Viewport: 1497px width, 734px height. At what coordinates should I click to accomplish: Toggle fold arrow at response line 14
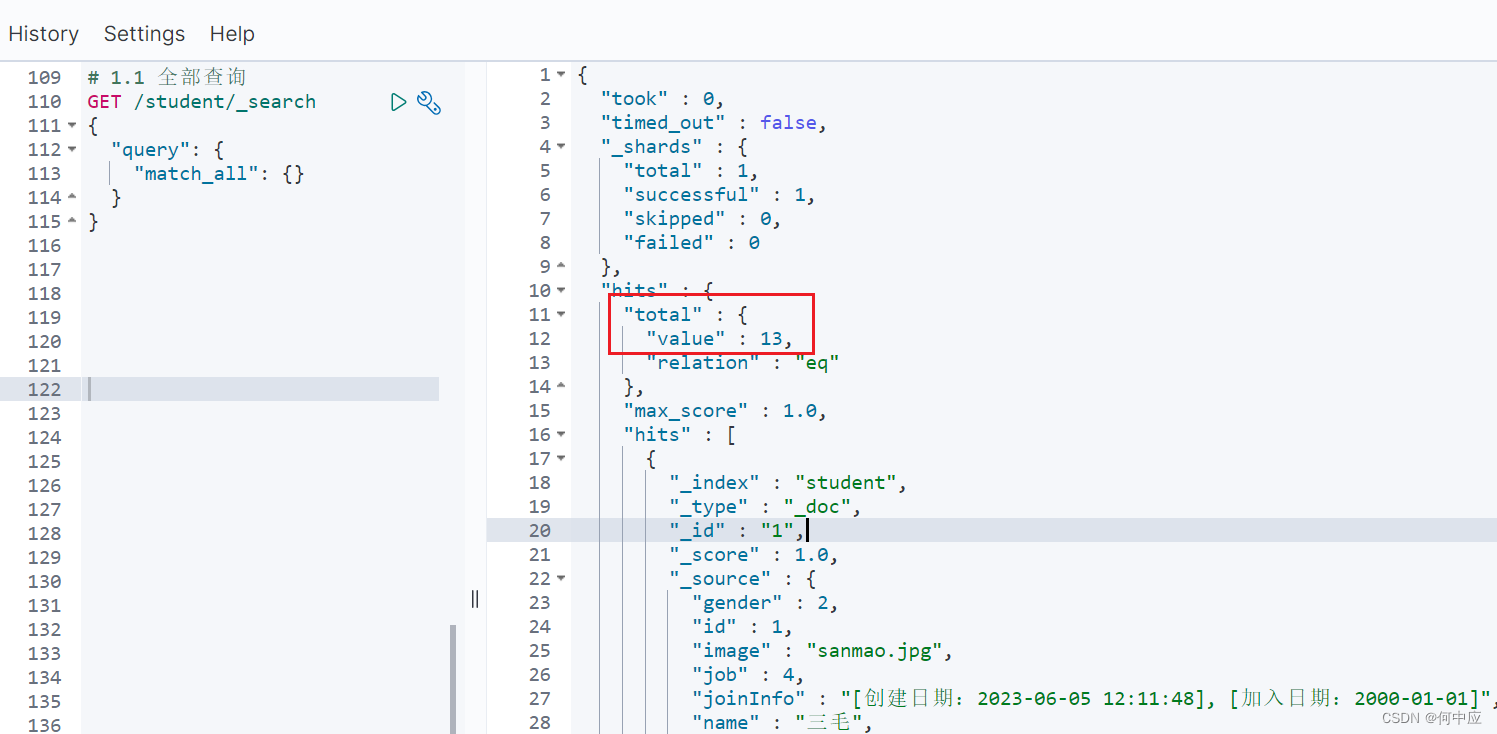(x=560, y=387)
